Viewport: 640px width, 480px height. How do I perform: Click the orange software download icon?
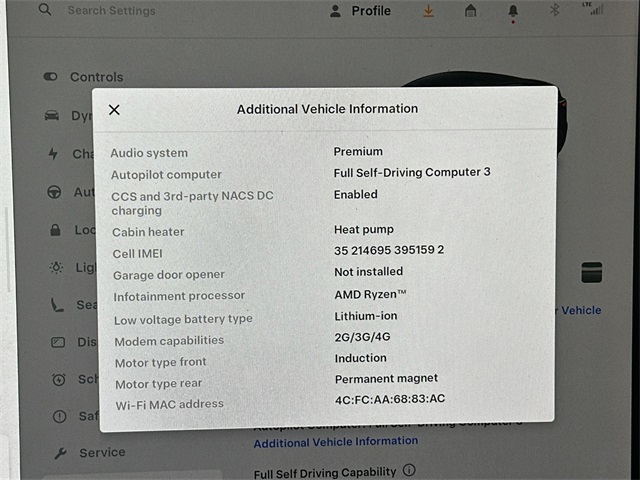428,11
